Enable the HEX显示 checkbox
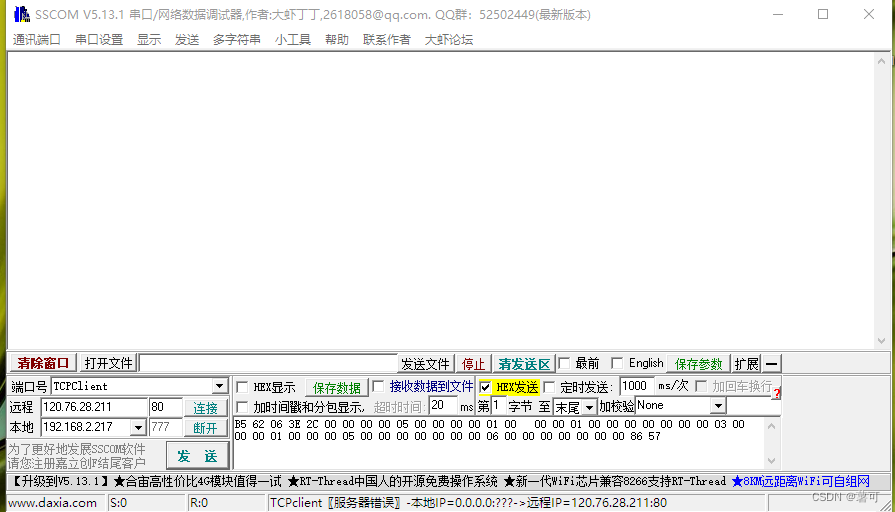 point(242,387)
